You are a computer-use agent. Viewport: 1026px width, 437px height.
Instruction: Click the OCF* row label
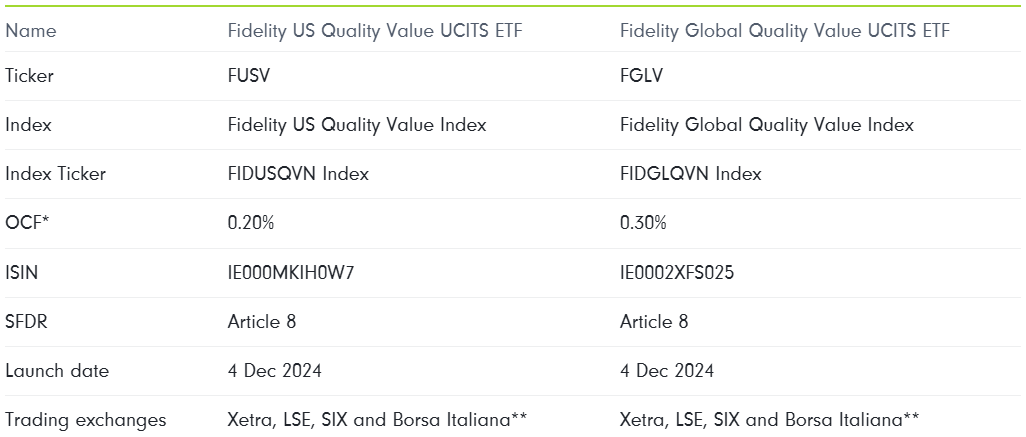click(27, 223)
